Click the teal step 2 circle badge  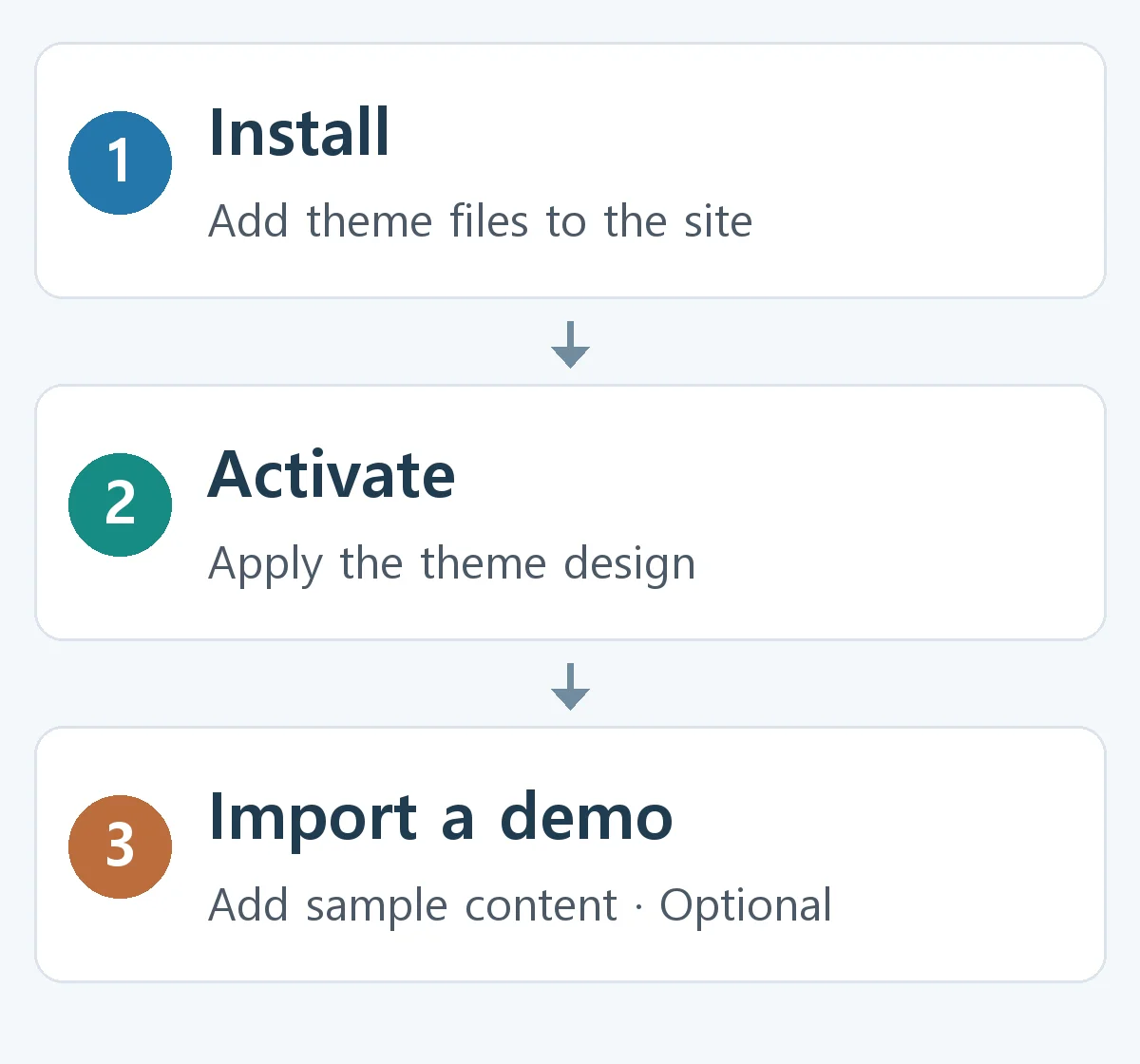pos(120,504)
